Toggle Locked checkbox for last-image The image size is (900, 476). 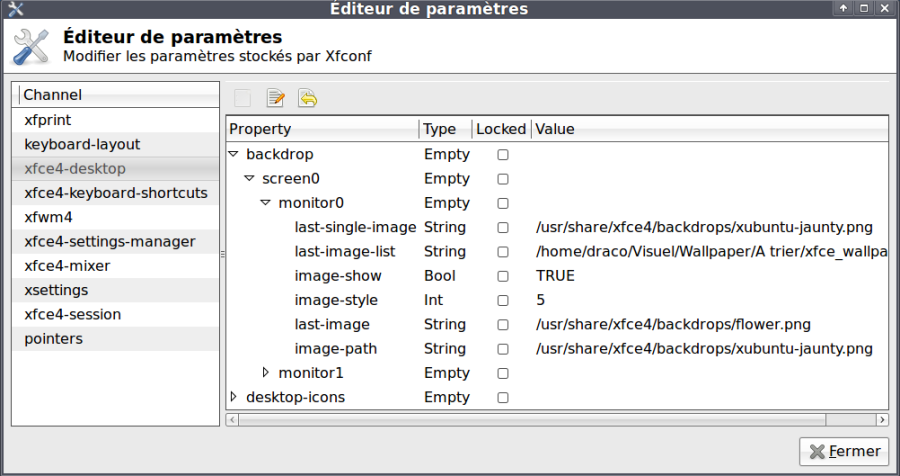tap(503, 325)
